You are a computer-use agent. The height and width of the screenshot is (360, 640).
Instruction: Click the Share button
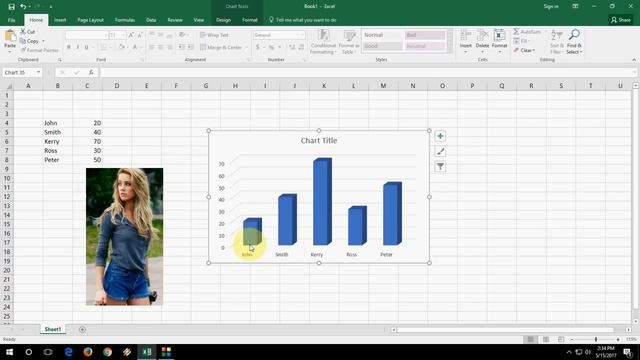click(621, 20)
